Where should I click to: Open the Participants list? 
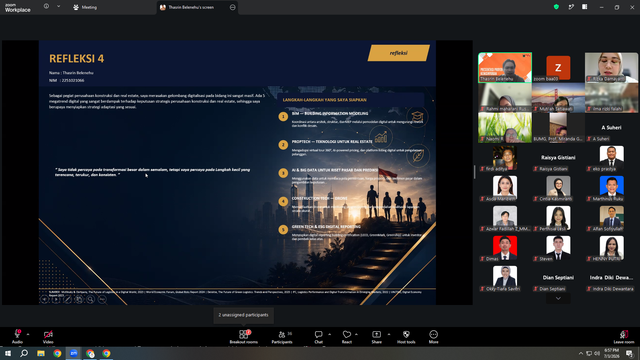point(282,336)
